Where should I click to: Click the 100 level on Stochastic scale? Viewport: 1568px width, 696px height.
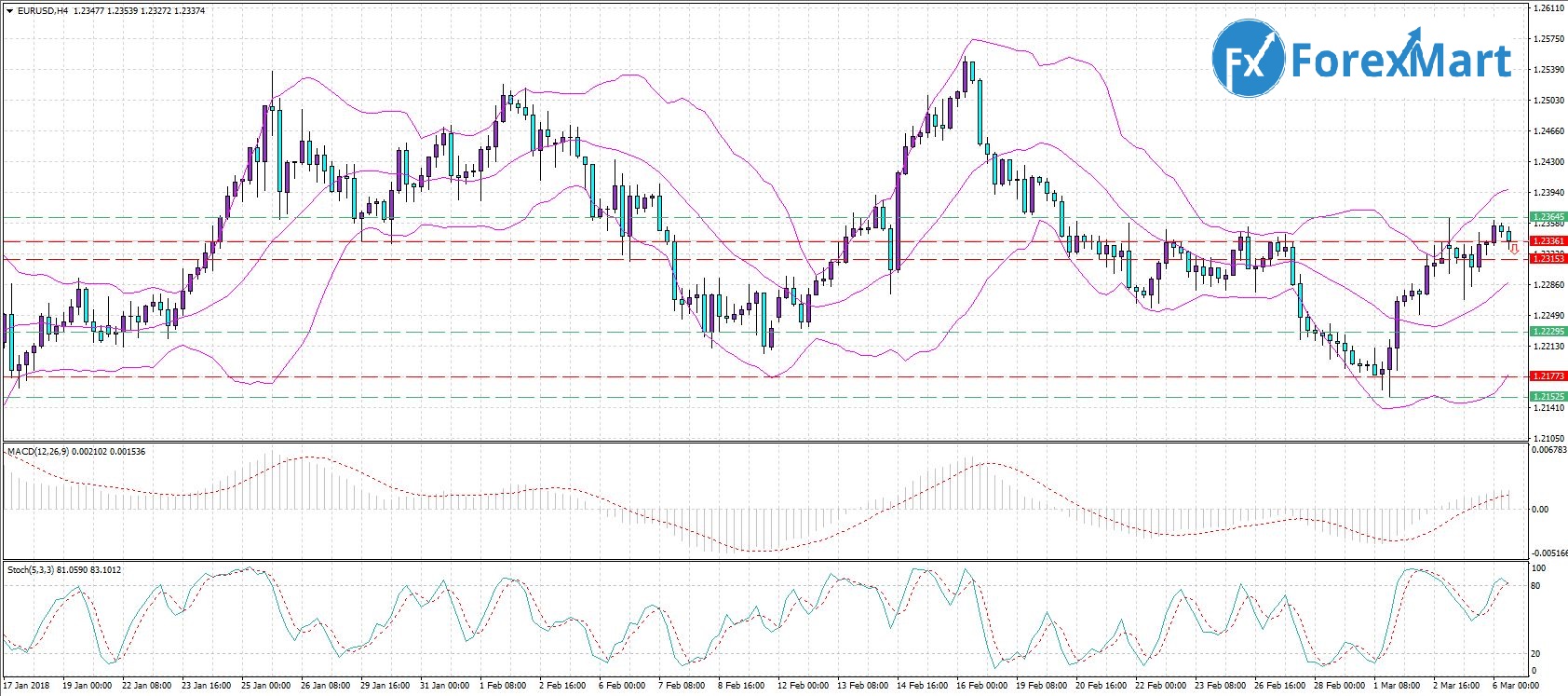point(1539,568)
